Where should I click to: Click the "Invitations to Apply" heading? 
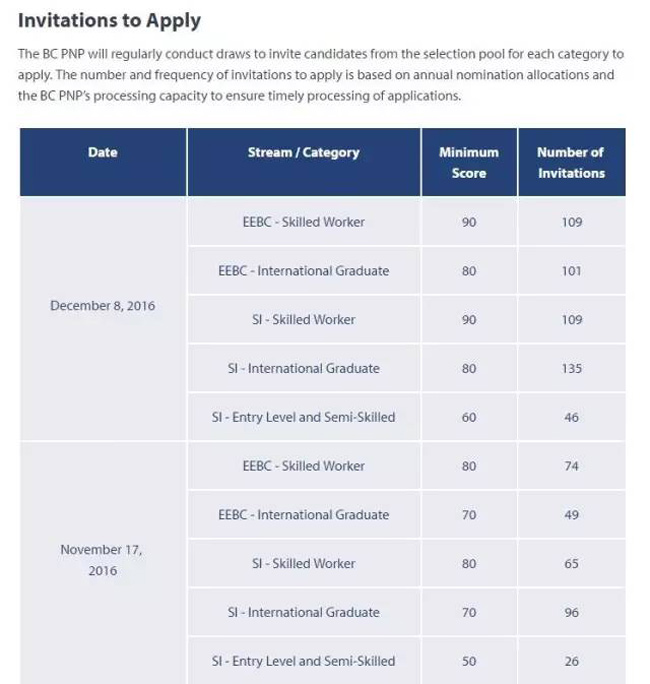[109, 20]
